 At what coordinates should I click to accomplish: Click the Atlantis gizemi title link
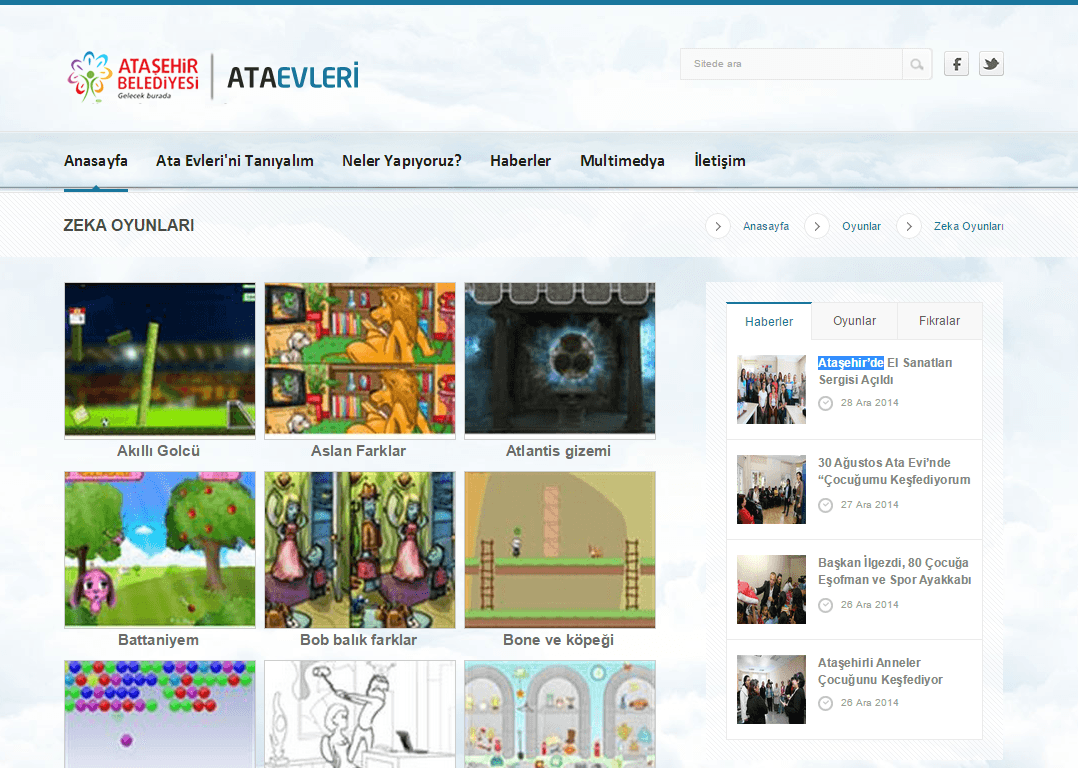pyautogui.click(x=558, y=451)
